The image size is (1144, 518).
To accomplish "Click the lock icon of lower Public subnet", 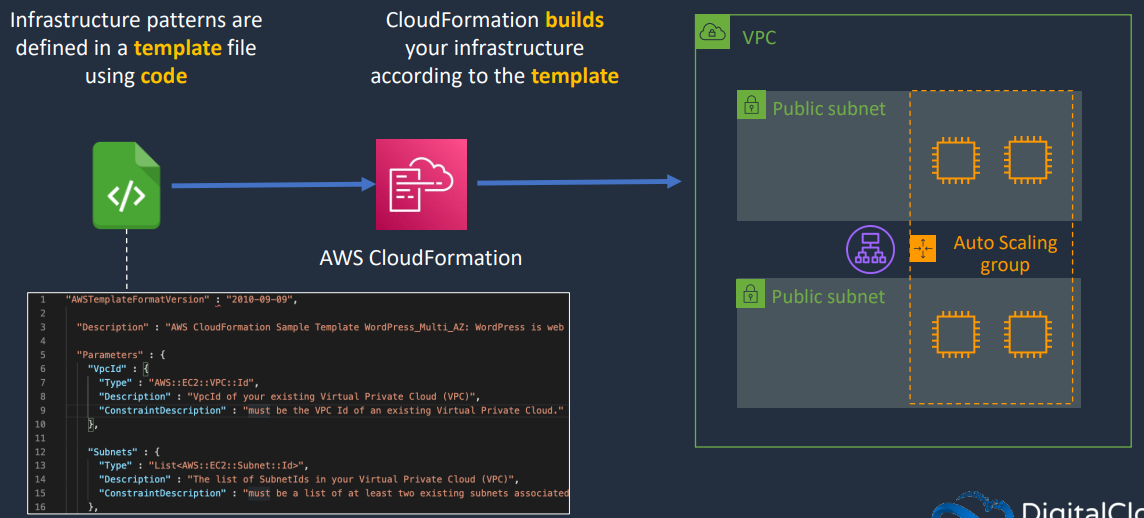I will [x=751, y=294].
